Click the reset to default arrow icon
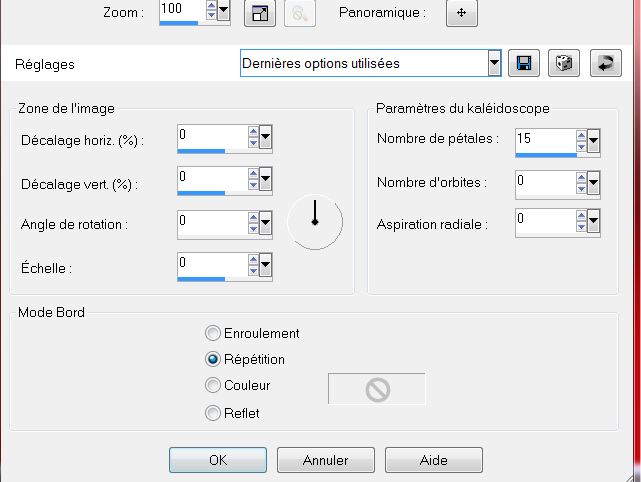641x482 pixels. [606, 63]
